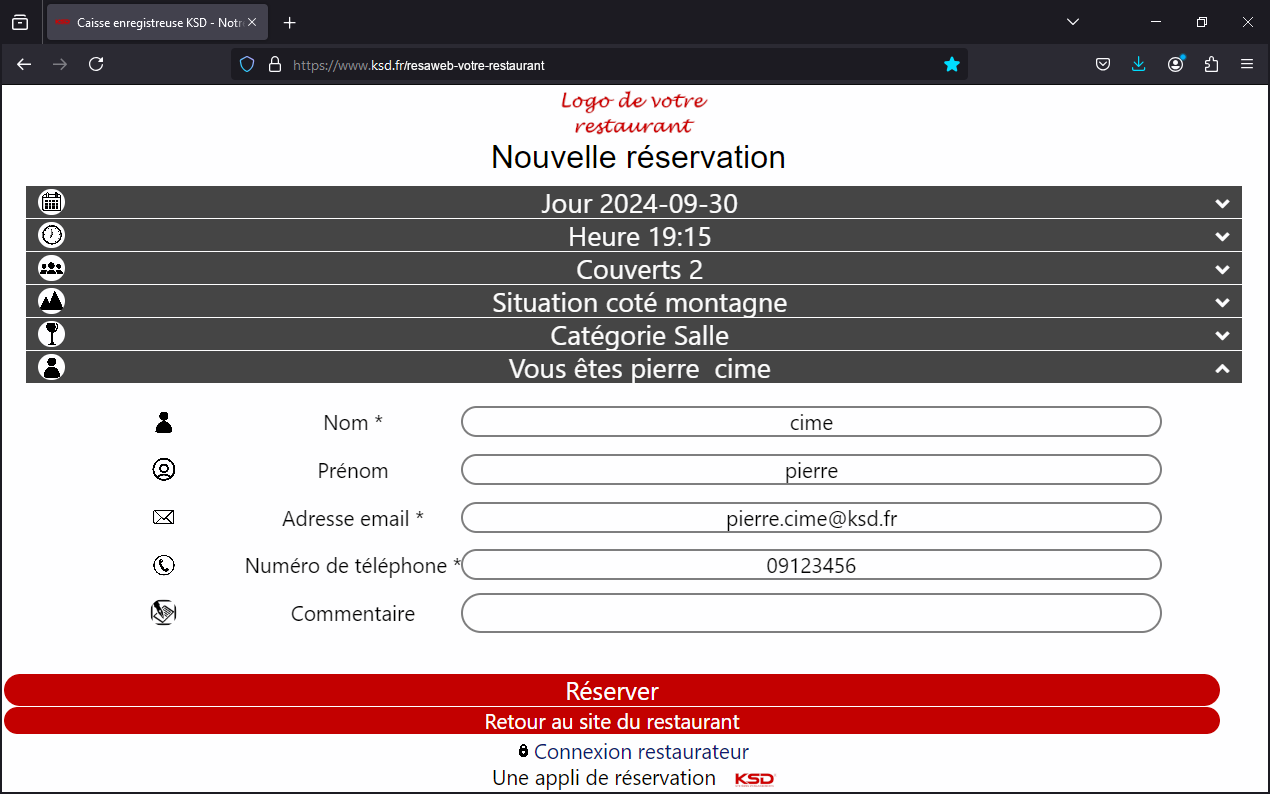Click the wine glass icon beside Catégorie
Viewport: 1270px width, 794px height.
(51, 334)
